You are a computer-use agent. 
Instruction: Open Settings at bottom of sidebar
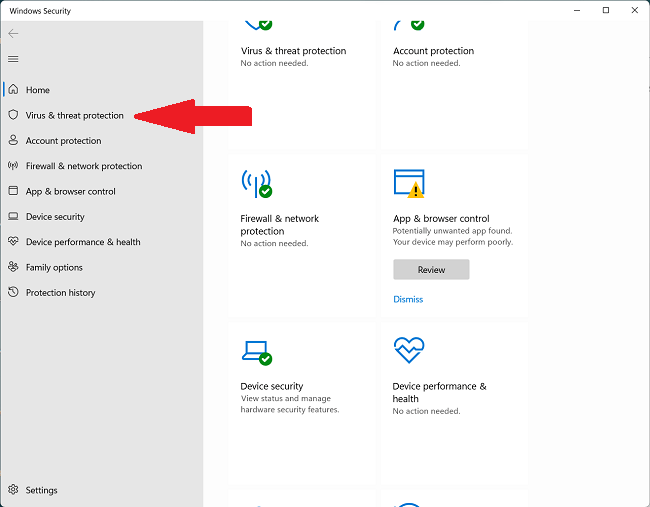pyautogui.click(x=41, y=490)
